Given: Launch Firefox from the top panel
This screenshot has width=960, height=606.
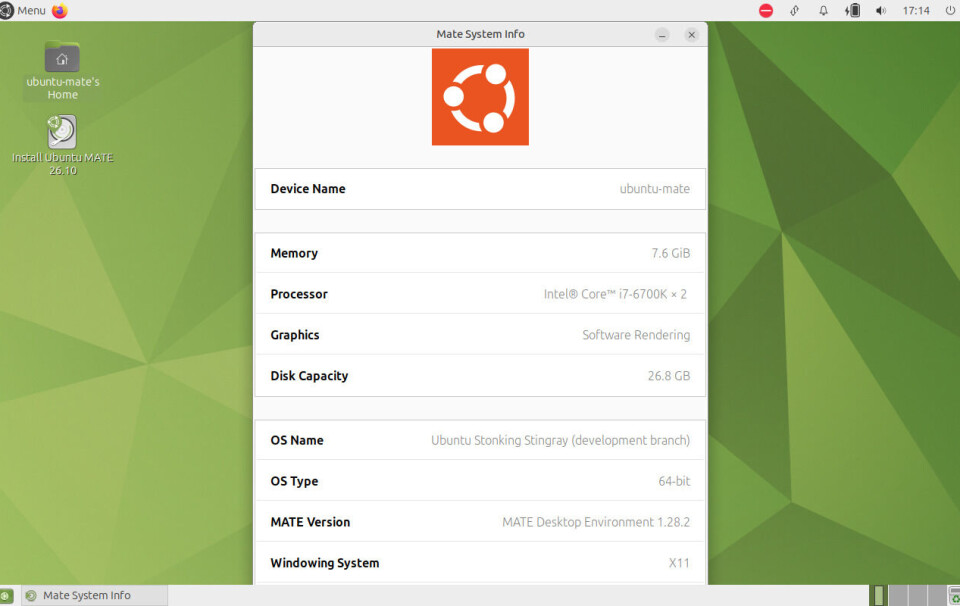Looking at the screenshot, I should 59,10.
